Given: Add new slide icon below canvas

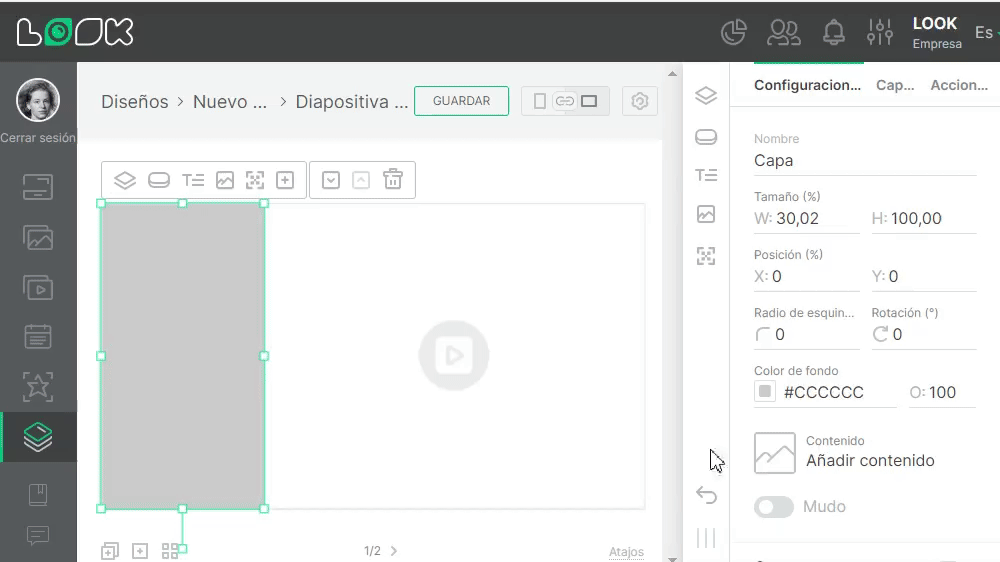Looking at the screenshot, I should tap(140, 551).
